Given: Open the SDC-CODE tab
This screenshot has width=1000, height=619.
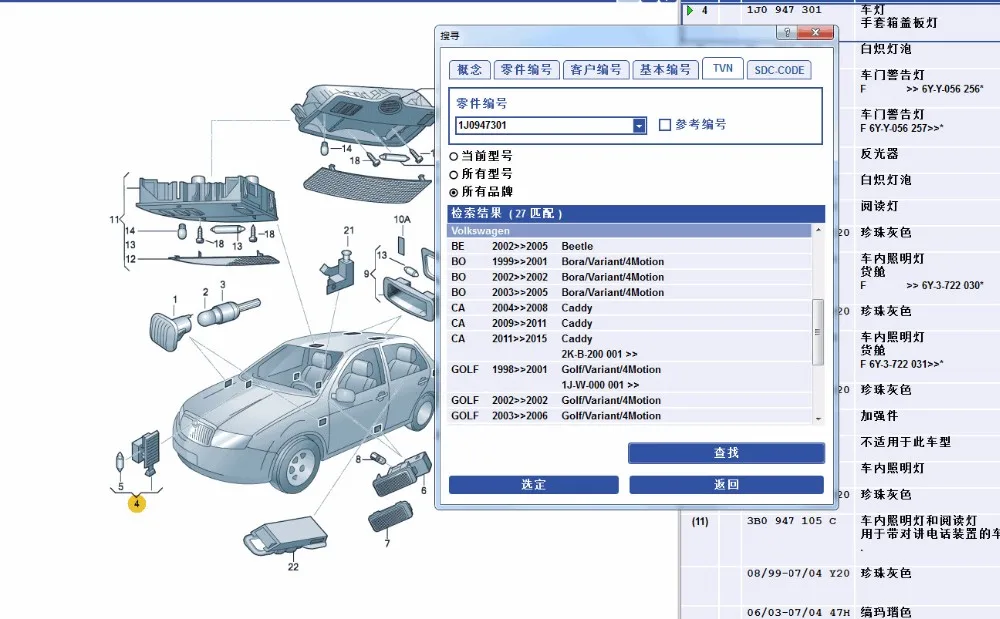Looking at the screenshot, I should pyautogui.click(x=779, y=70).
